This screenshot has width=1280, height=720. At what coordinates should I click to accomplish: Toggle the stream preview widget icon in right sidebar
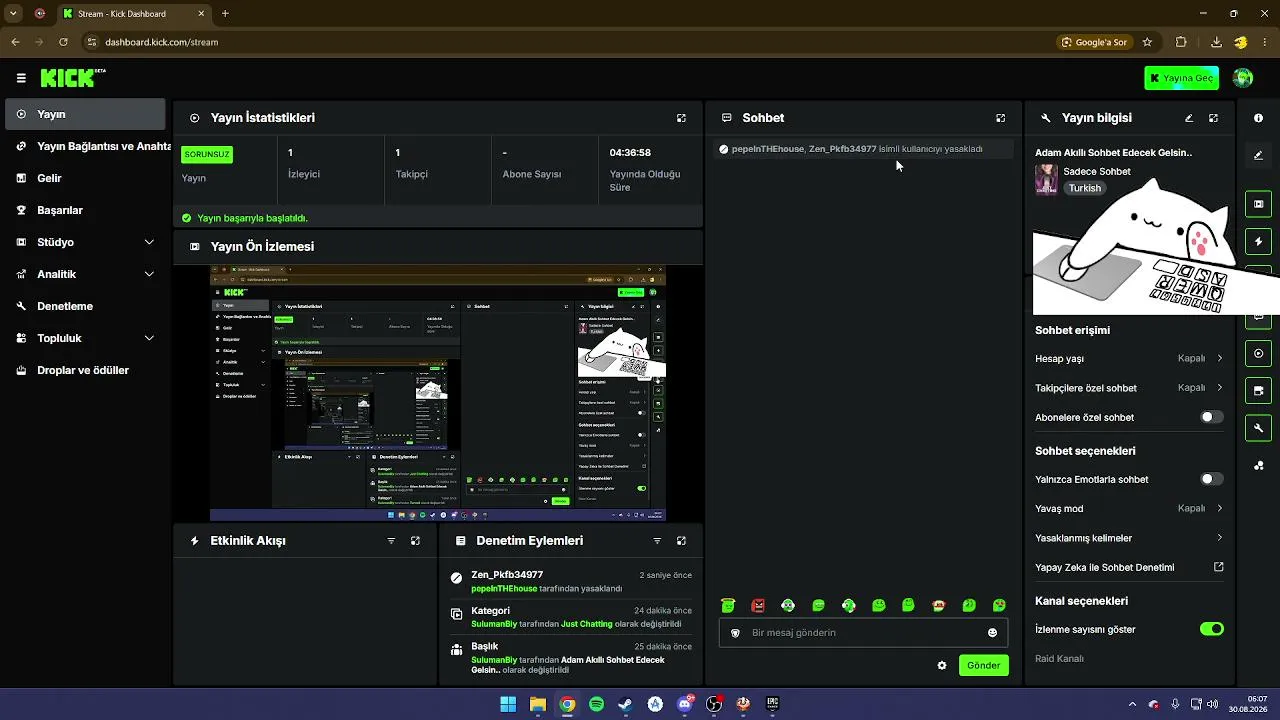(x=1258, y=204)
